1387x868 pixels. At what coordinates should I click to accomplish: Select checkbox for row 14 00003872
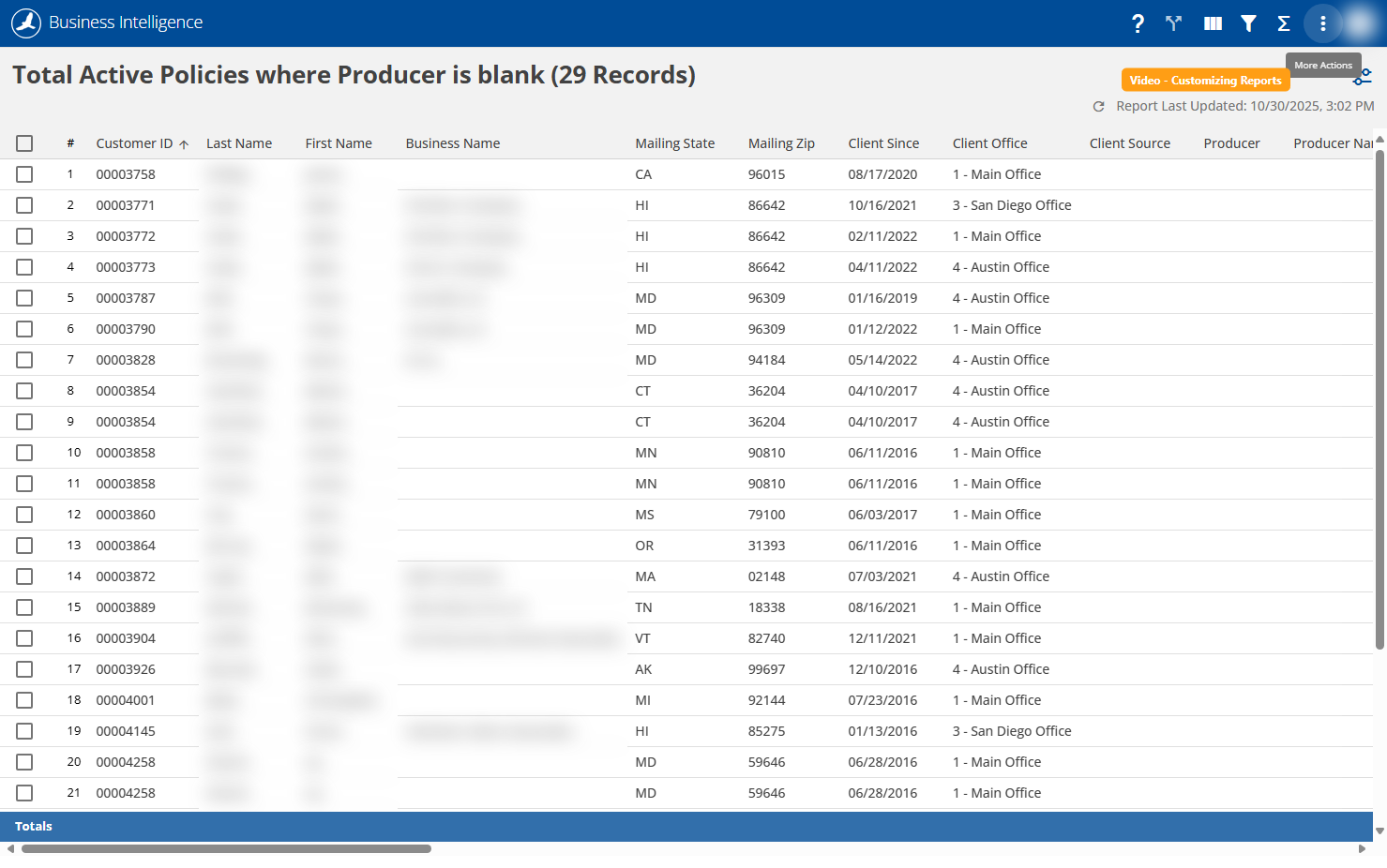click(x=24, y=576)
